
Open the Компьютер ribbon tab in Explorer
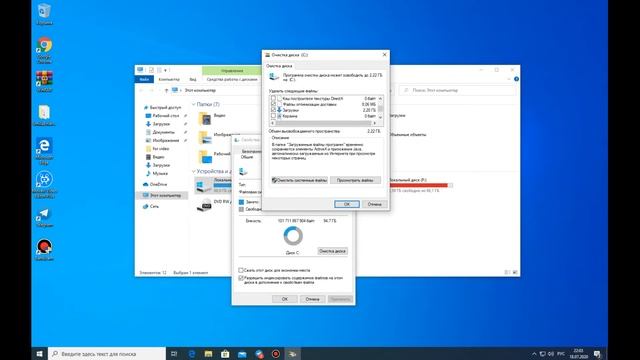point(169,79)
